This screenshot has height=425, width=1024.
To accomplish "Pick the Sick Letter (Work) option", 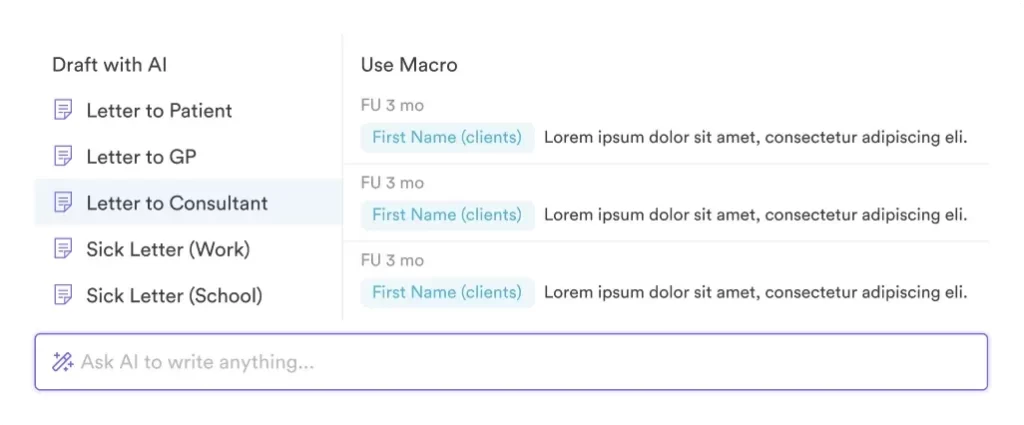I will 168,249.
